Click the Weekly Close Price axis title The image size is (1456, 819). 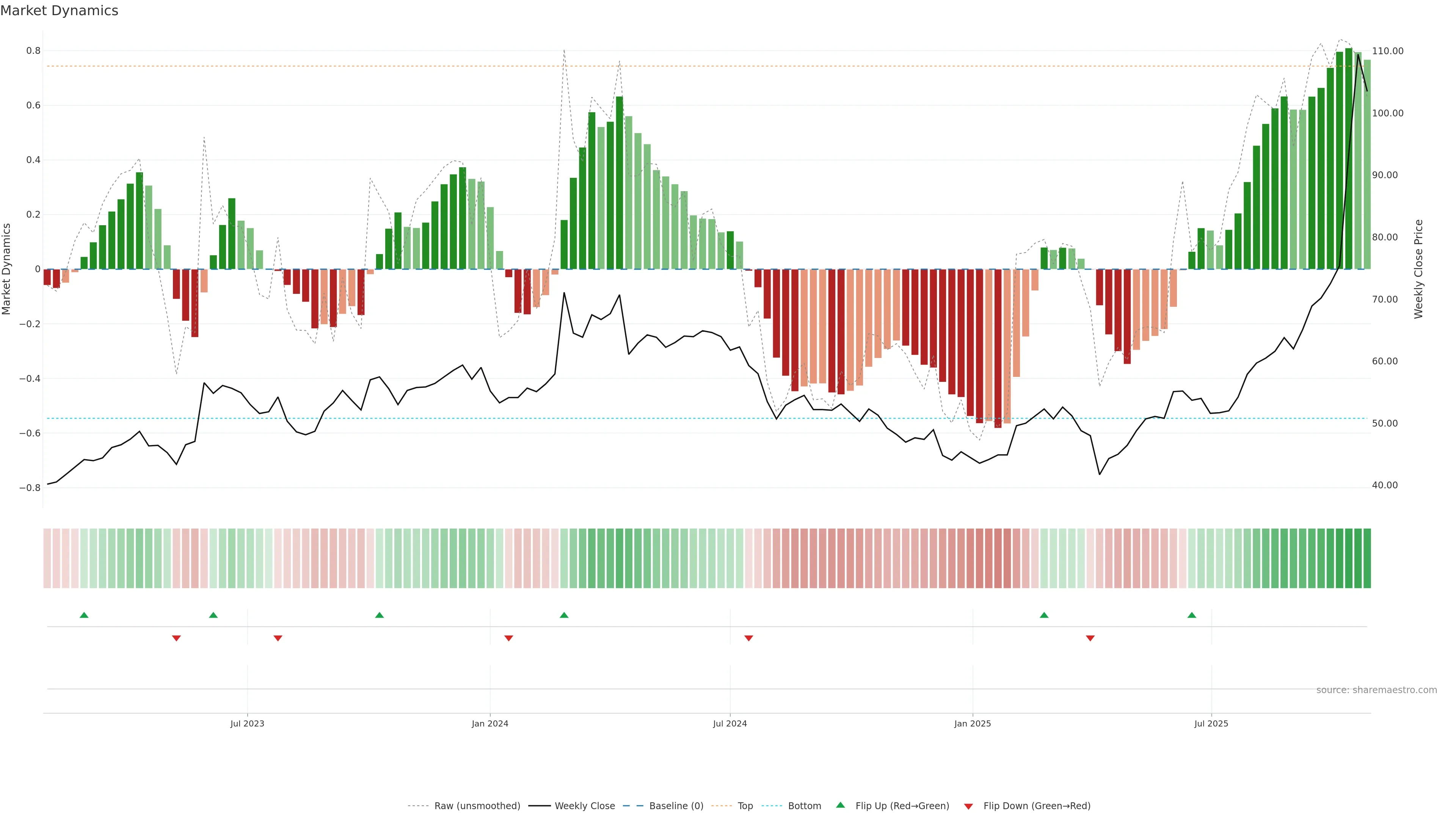1419,269
